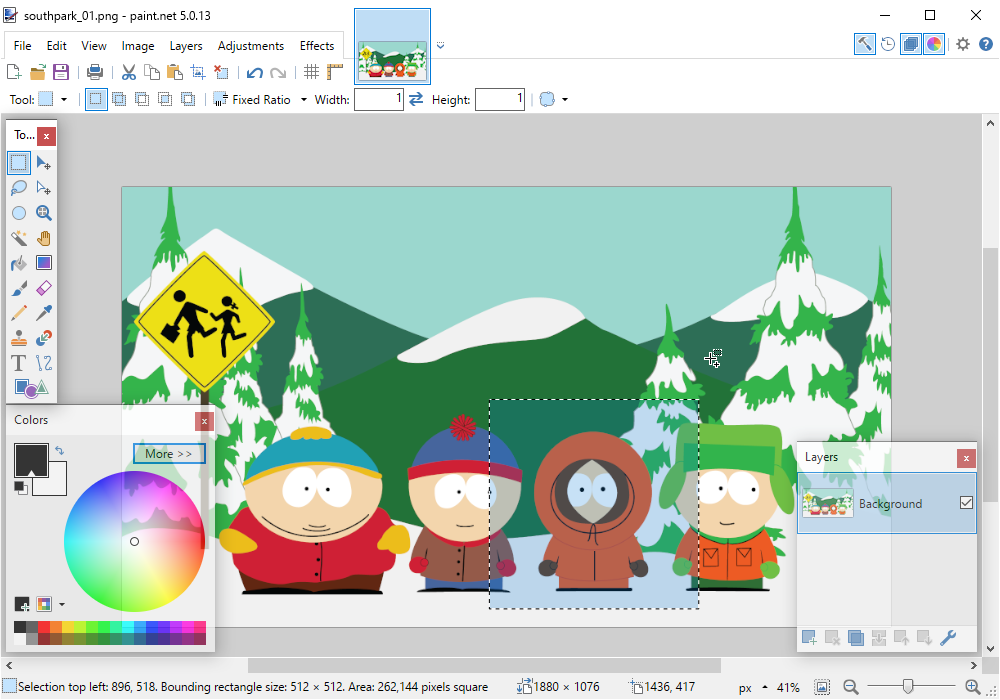Choose Add (union) selection mode button
Image resolution: width=1000 pixels, height=700 pixels.
click(119, 99)
